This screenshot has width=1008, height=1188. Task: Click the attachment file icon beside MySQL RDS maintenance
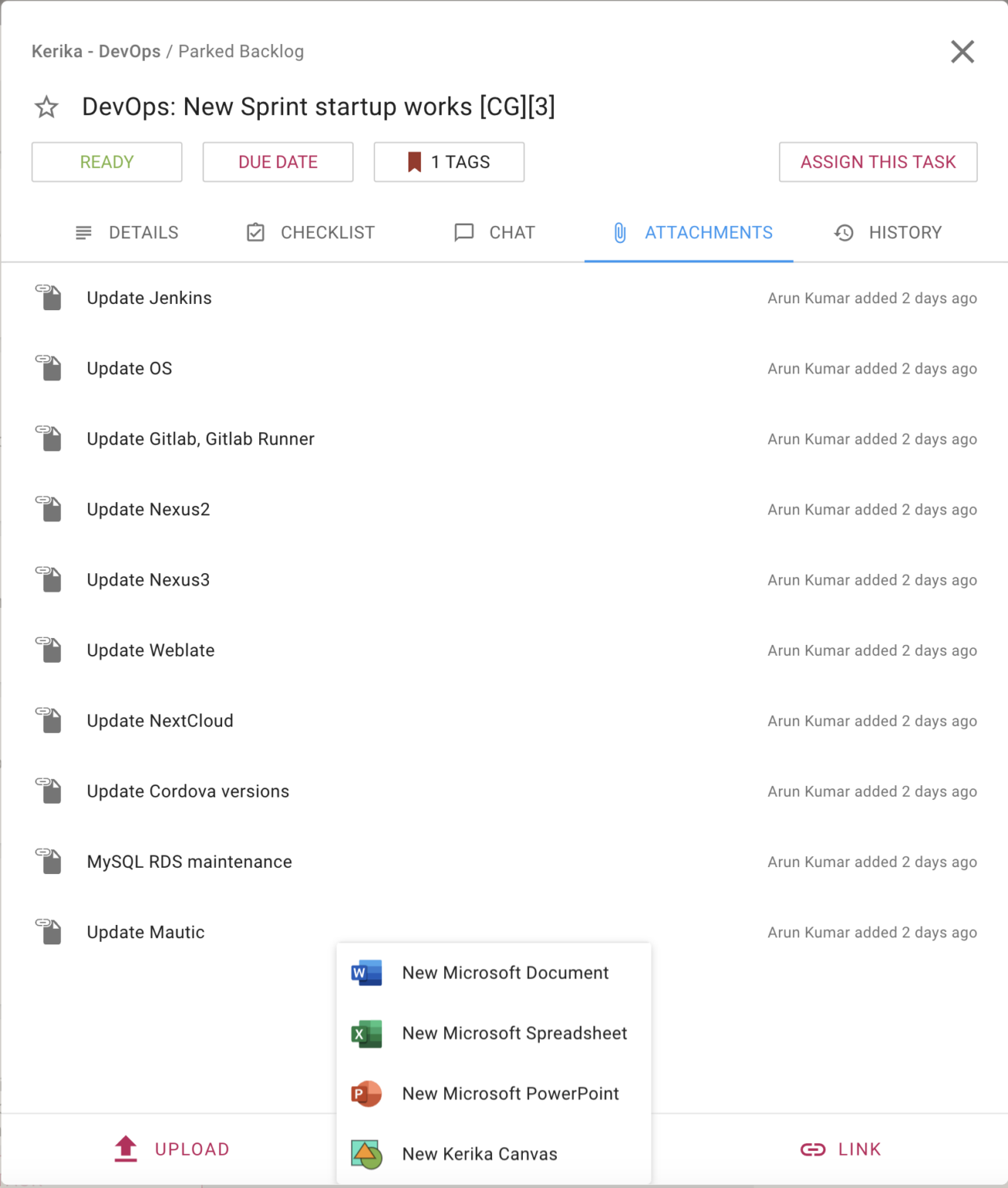[50, 861]
